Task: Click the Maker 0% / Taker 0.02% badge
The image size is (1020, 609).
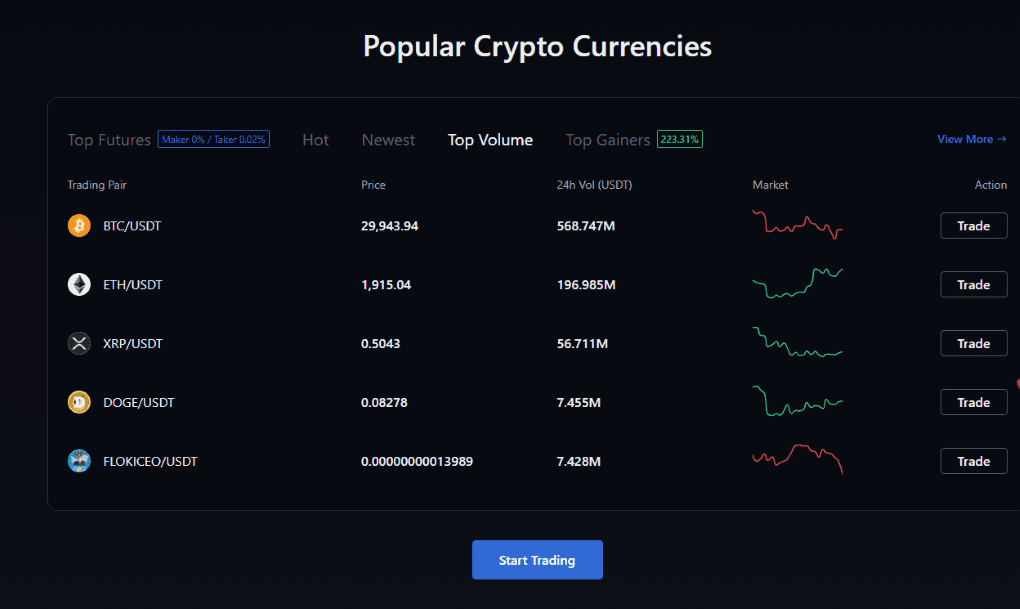Action: [x=213, y=140]
